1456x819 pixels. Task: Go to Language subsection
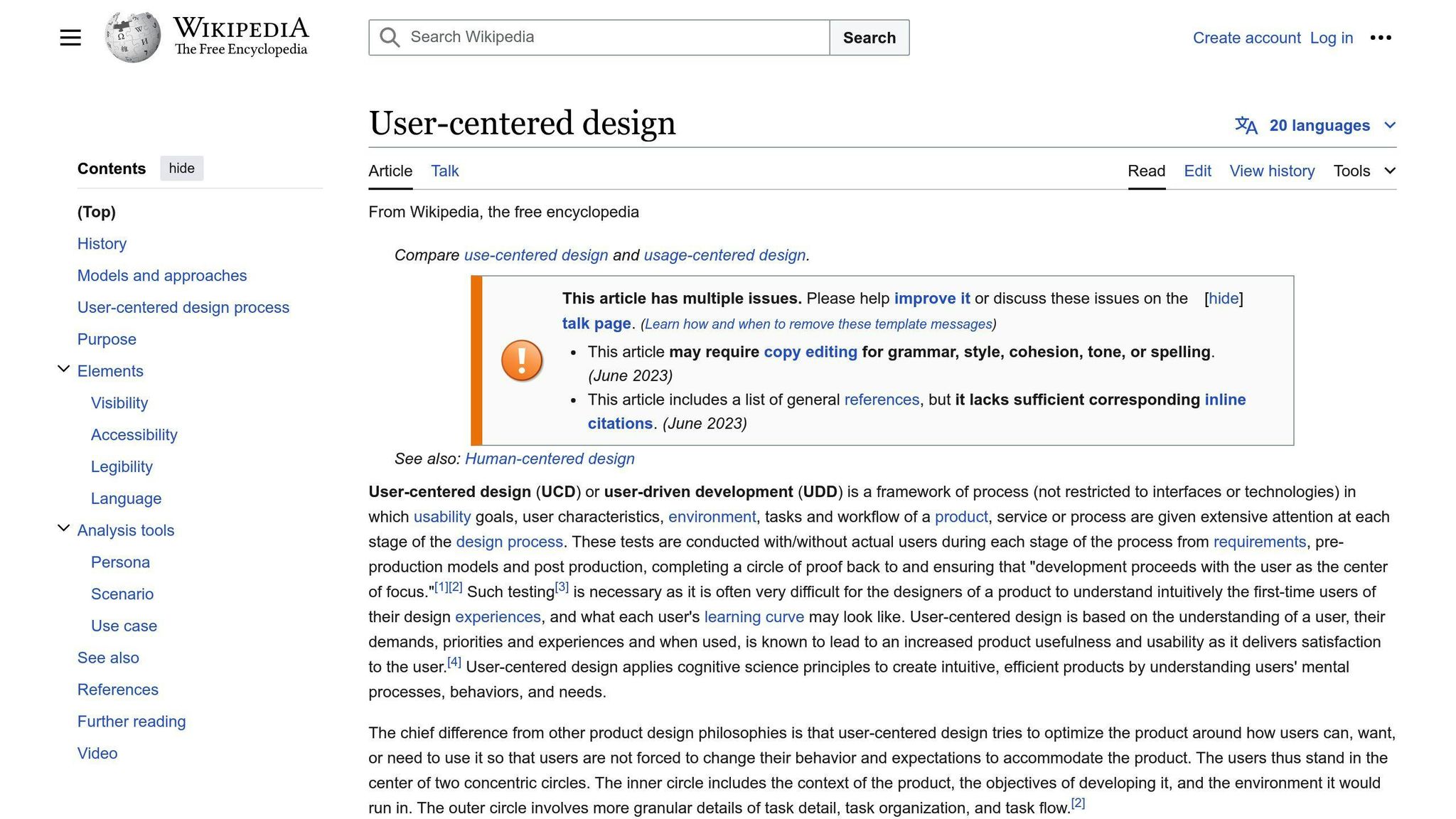coord(126,499)
